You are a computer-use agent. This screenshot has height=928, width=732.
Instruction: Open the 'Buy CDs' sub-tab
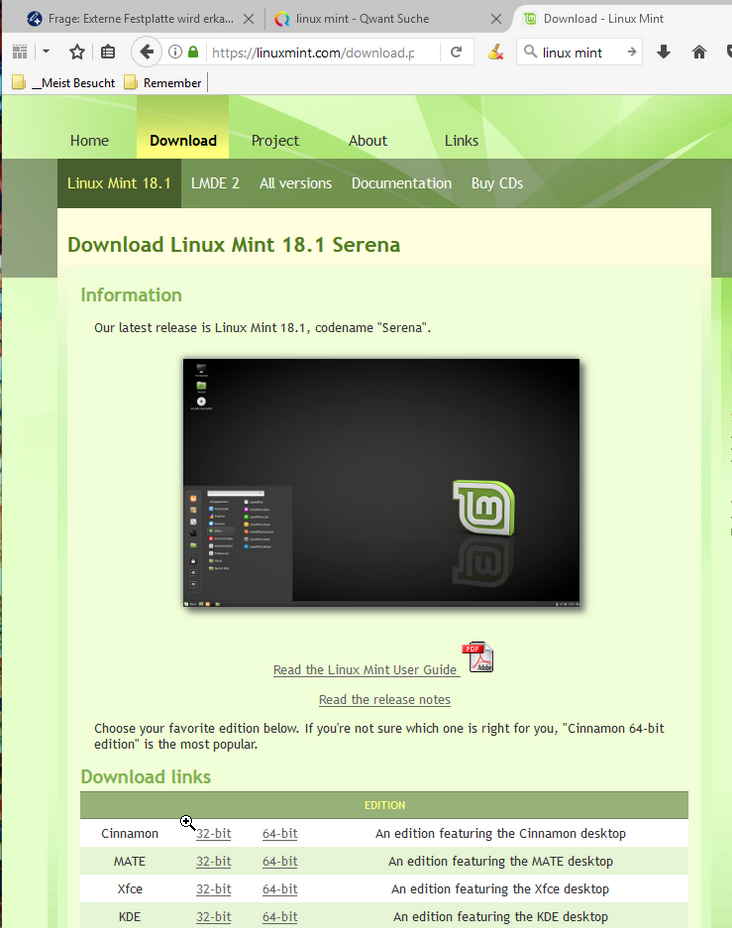[x=497, y=183]
